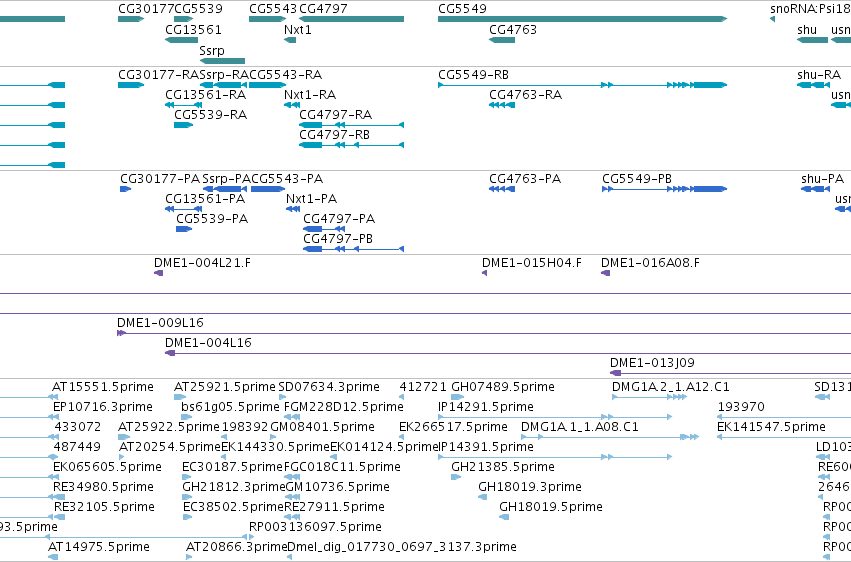Viewport: 851px width, 562px height.
Task: Click the DME1-016A08.F feature label
Action: pos(650,263)
